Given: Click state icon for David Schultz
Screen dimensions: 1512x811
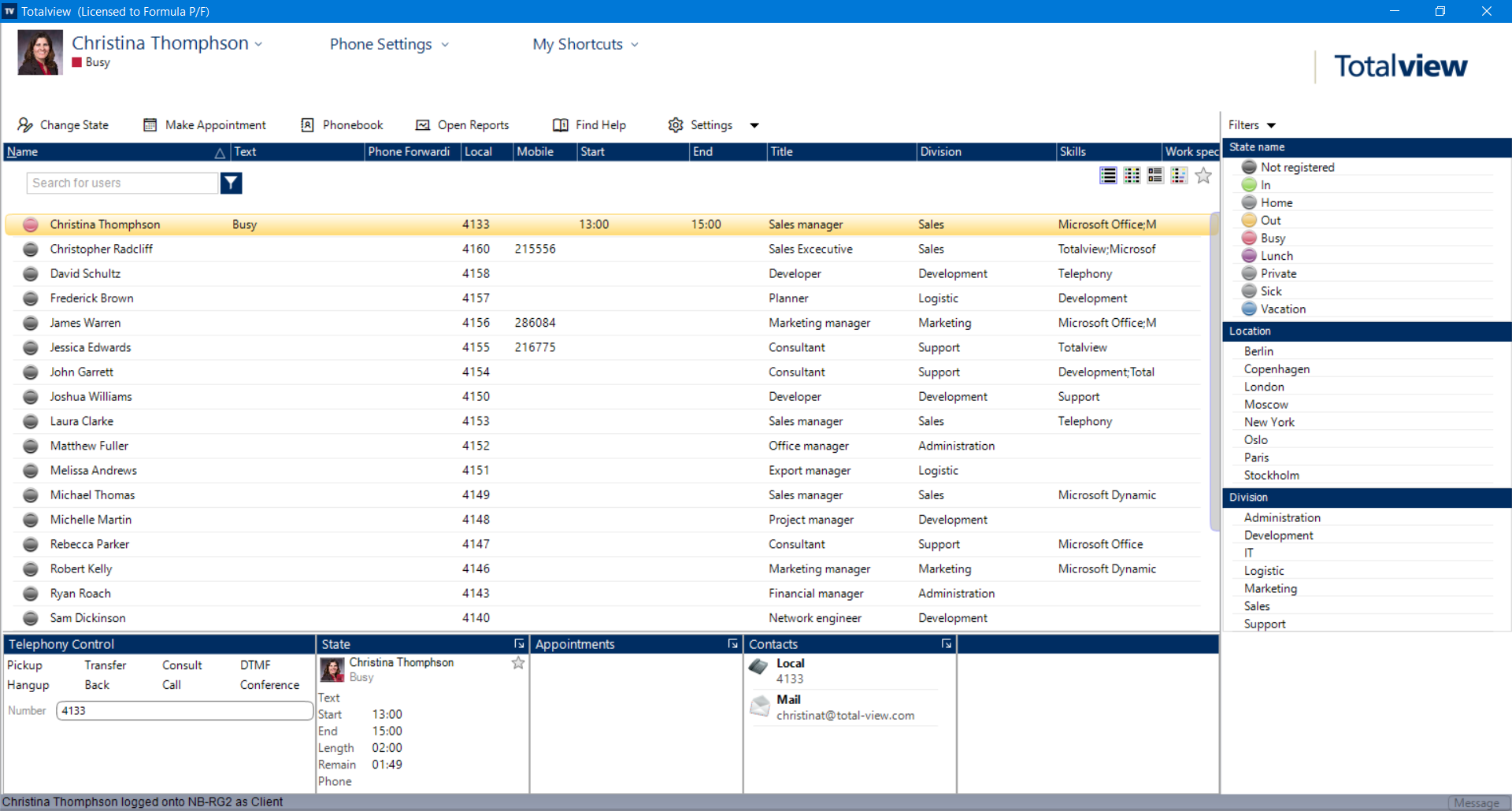Looking at the screenshot, I should pyautogui.click(x=31, y=274).
